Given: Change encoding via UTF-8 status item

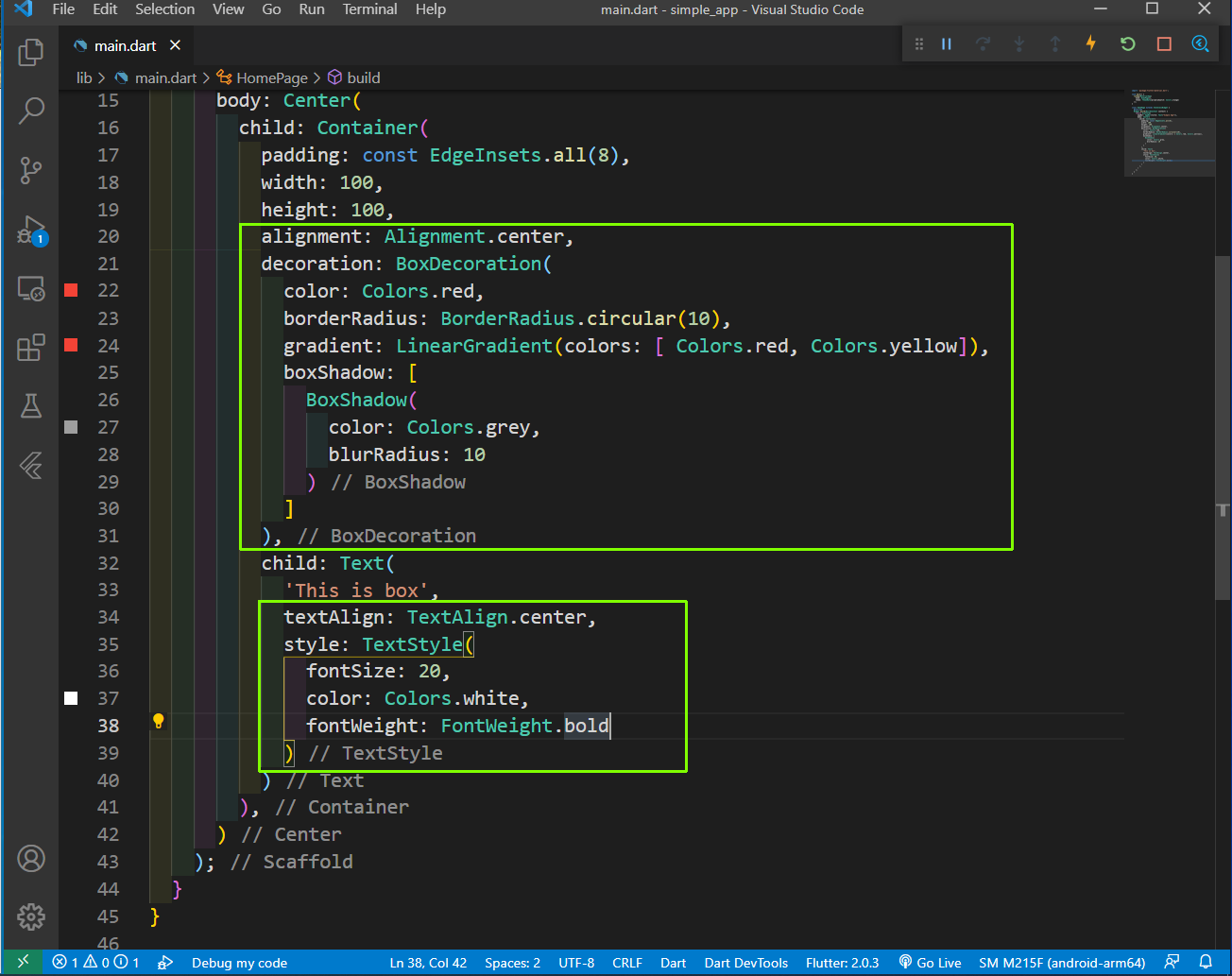Looking at the screenshot, I should 576,962.
